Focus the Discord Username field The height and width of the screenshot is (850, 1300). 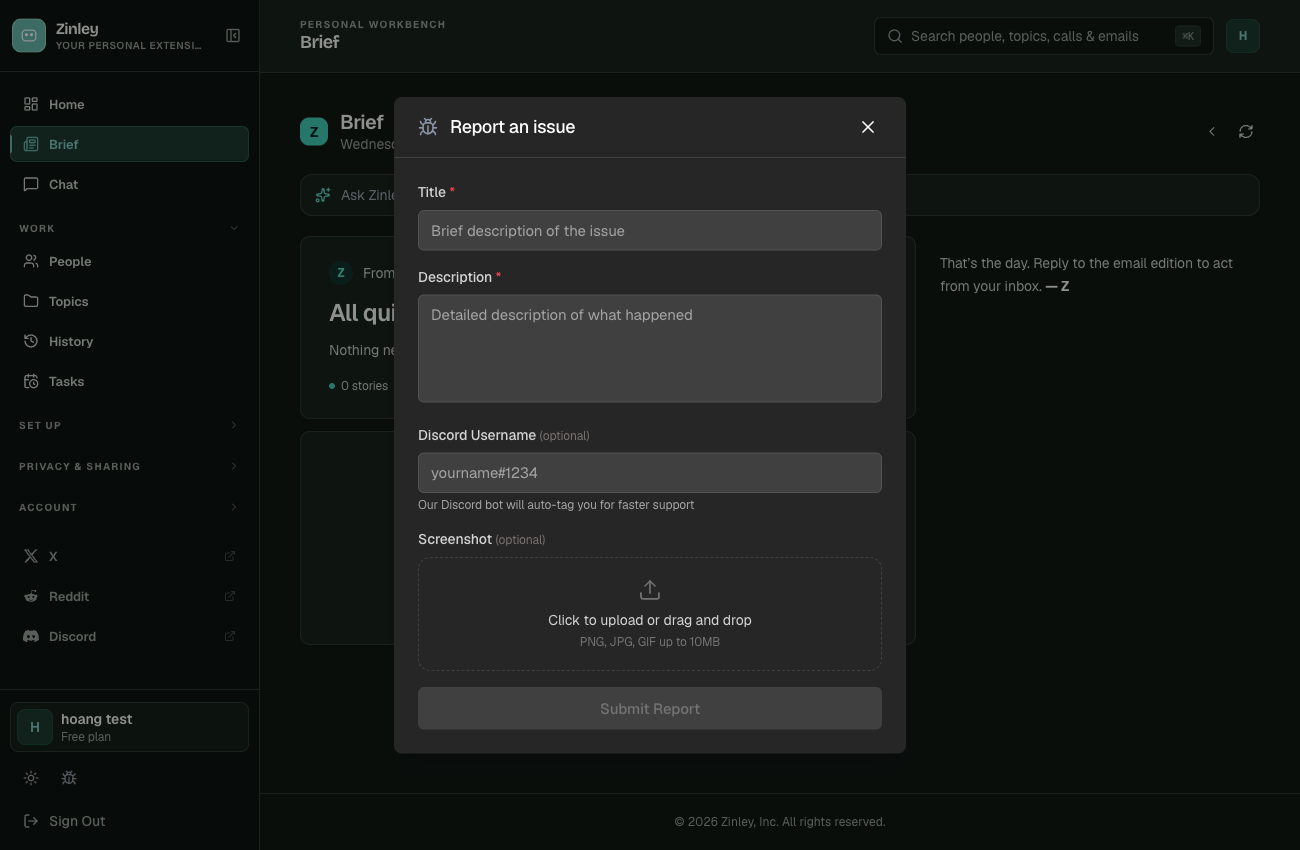[x=650, y=472]
